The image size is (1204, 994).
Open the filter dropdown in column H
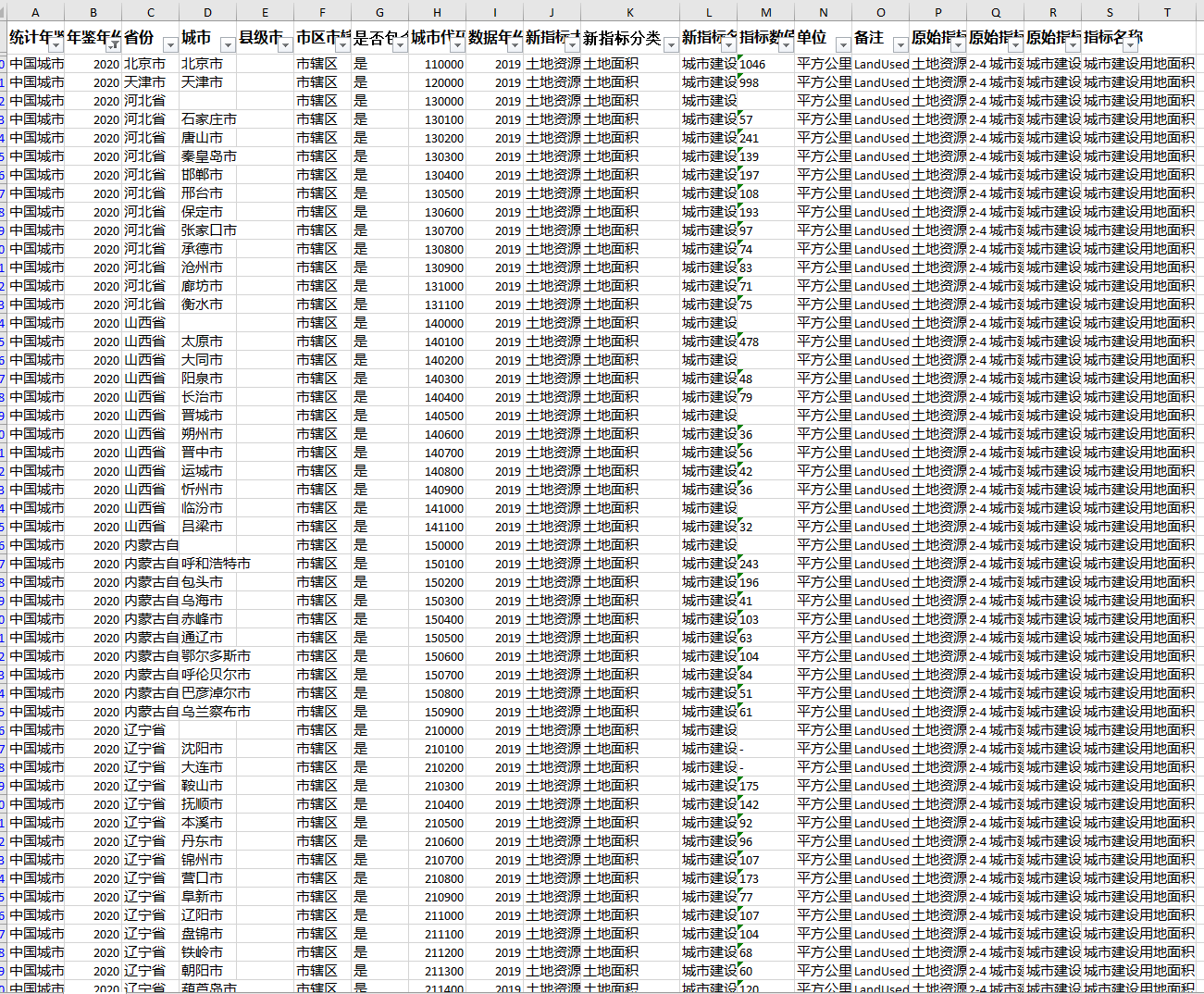tap(458, 45)
